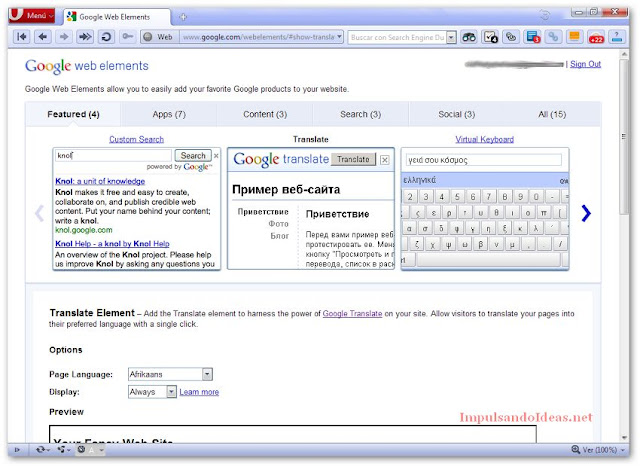Viewport: 640px width, 467px height.
Task: Click the α key on virtual keyboard
Action: tap(409, 229)
